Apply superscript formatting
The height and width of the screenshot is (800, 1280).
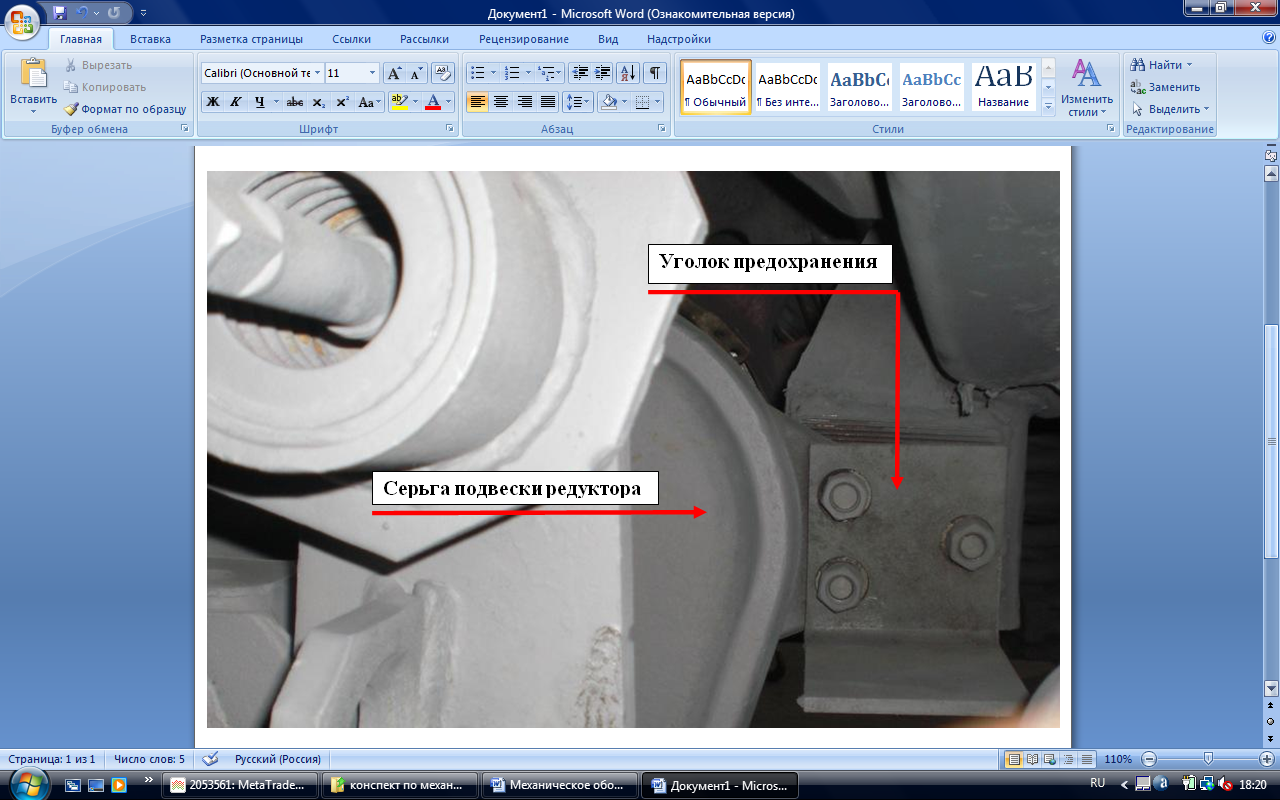[342, 102]
